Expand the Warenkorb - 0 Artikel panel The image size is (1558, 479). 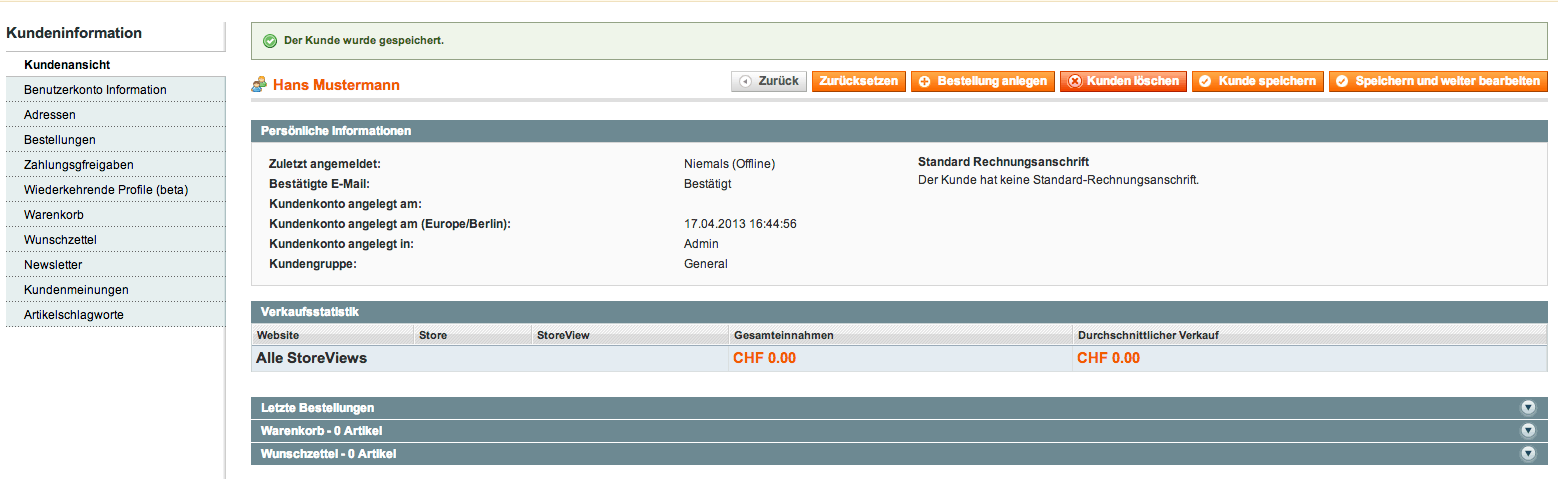(x=1527, y=431)
